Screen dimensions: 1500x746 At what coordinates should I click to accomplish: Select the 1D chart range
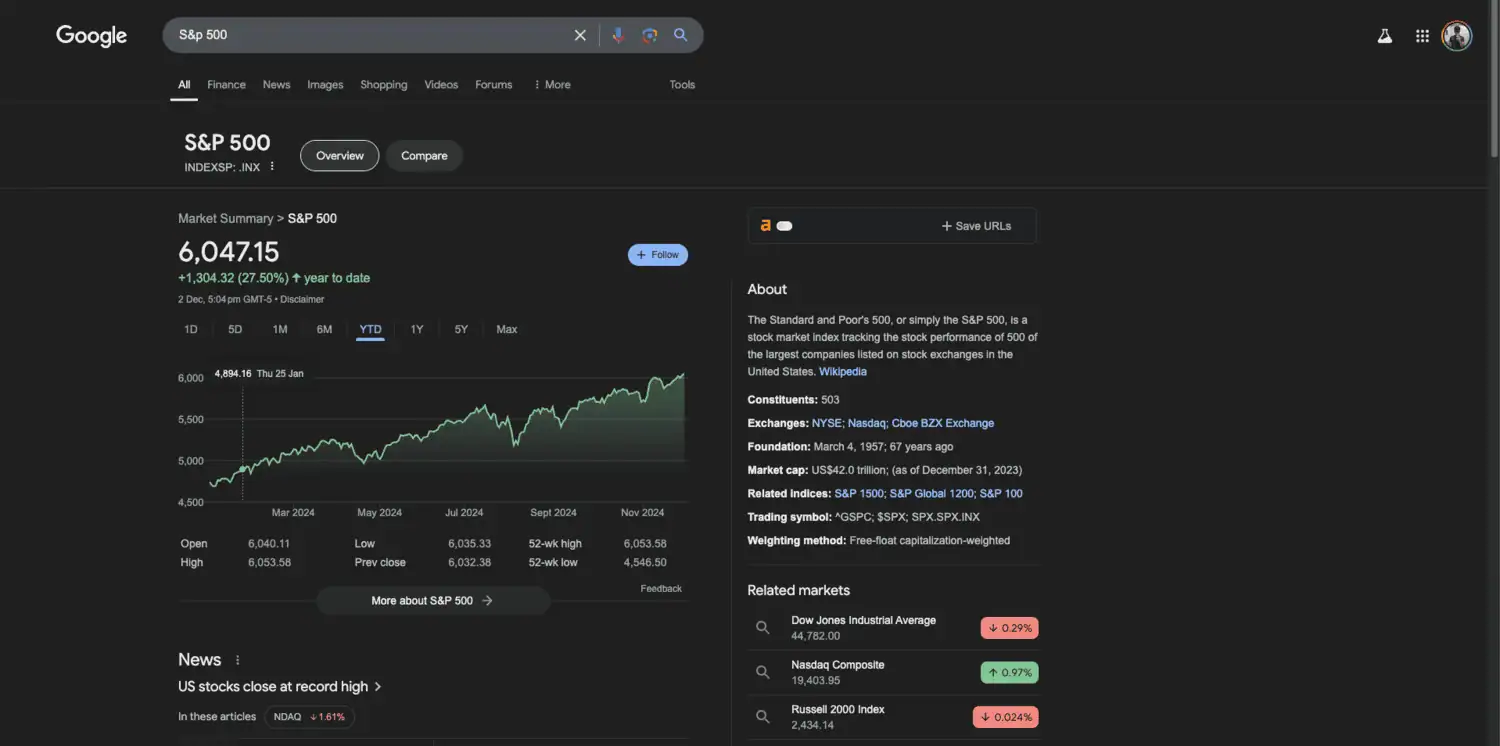point(191,329)
